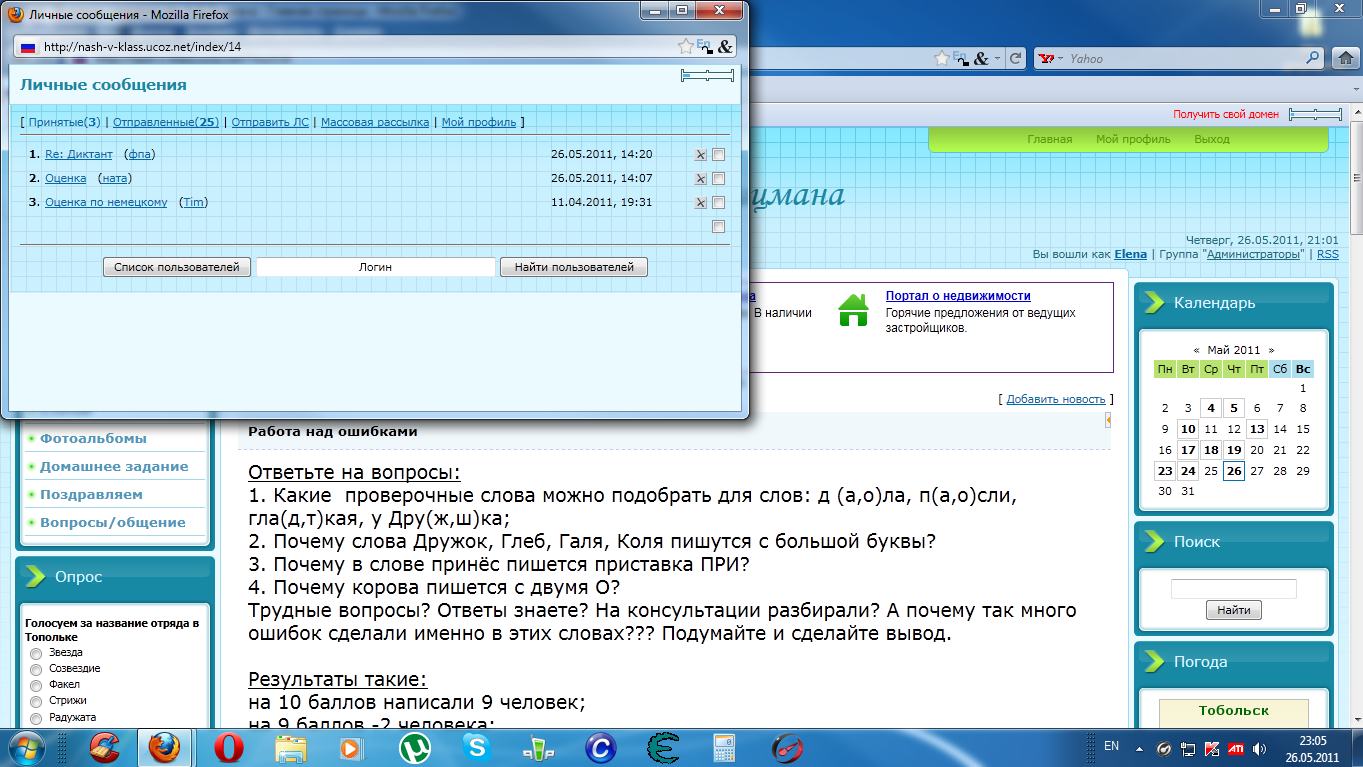Open the Yahoo search engine dropdown
1363x767 pixels.
tap(1052, 58)
